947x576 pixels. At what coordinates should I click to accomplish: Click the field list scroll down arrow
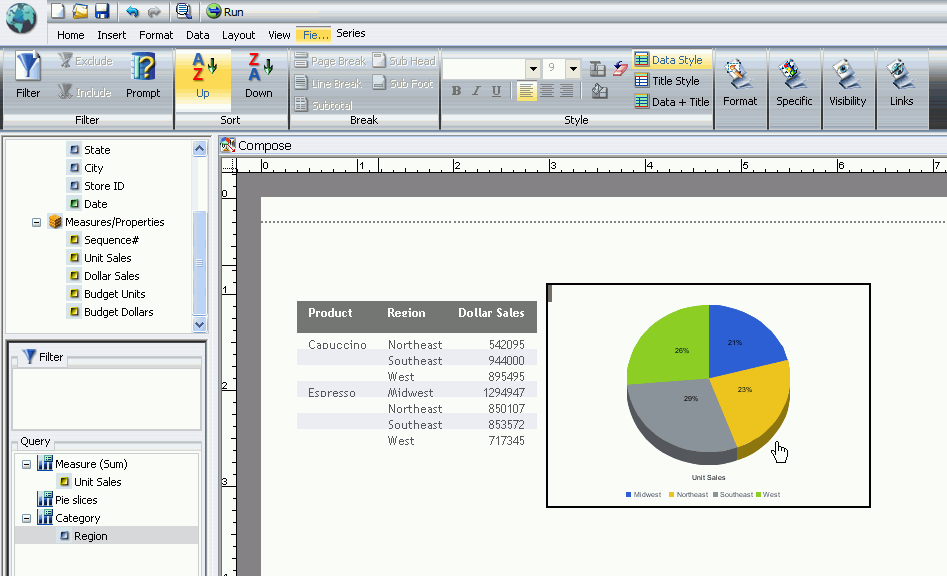click(x=199, y=325)
